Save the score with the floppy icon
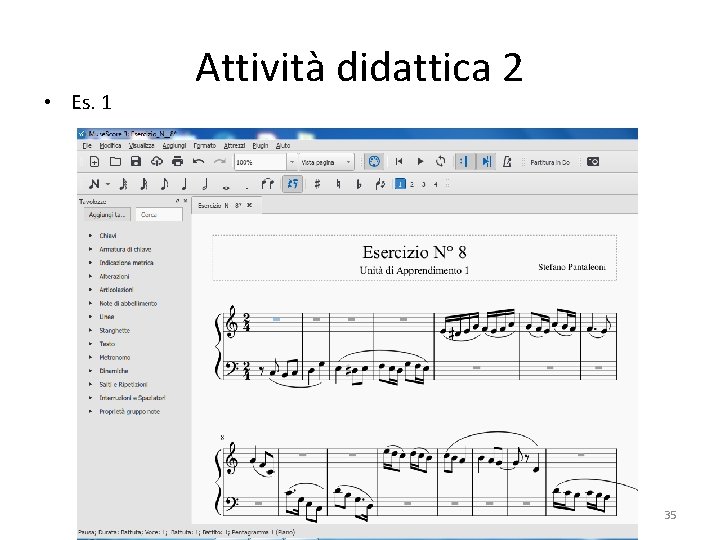Screen dimensions: 720x540 135,162
